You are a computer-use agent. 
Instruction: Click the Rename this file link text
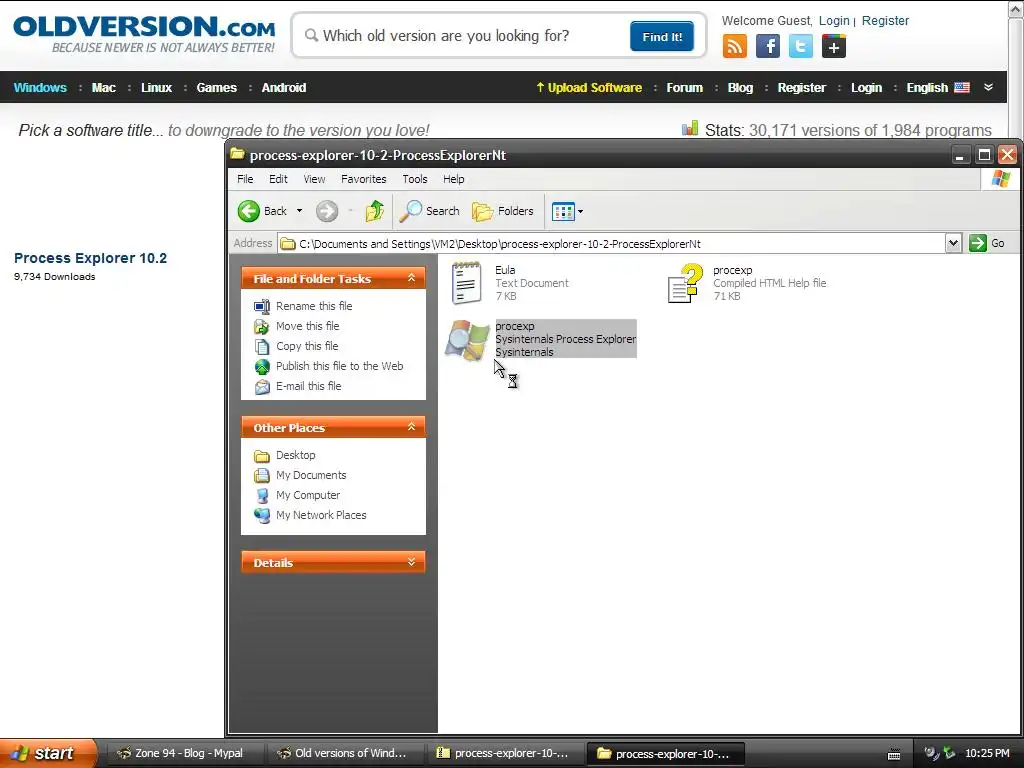pos(314,306)
